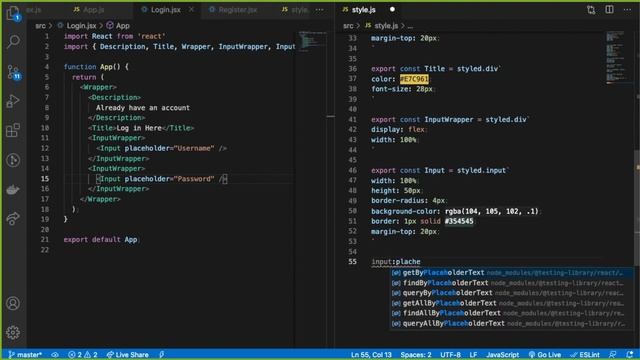Open the Git Graph timeline icon in activity bar
Screen dimensions: 640x360
[13, 160]
